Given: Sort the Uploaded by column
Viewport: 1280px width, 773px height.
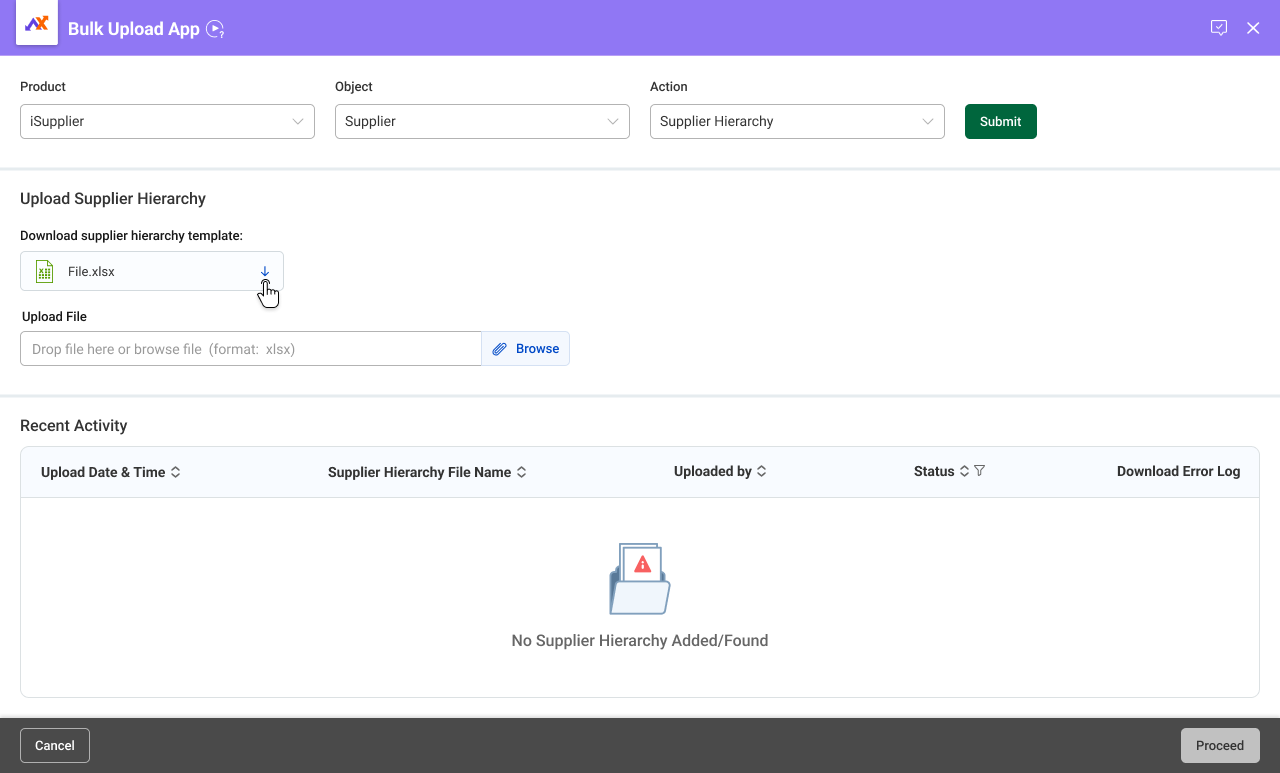Looking at the screenshot, I should coord(762,471).
